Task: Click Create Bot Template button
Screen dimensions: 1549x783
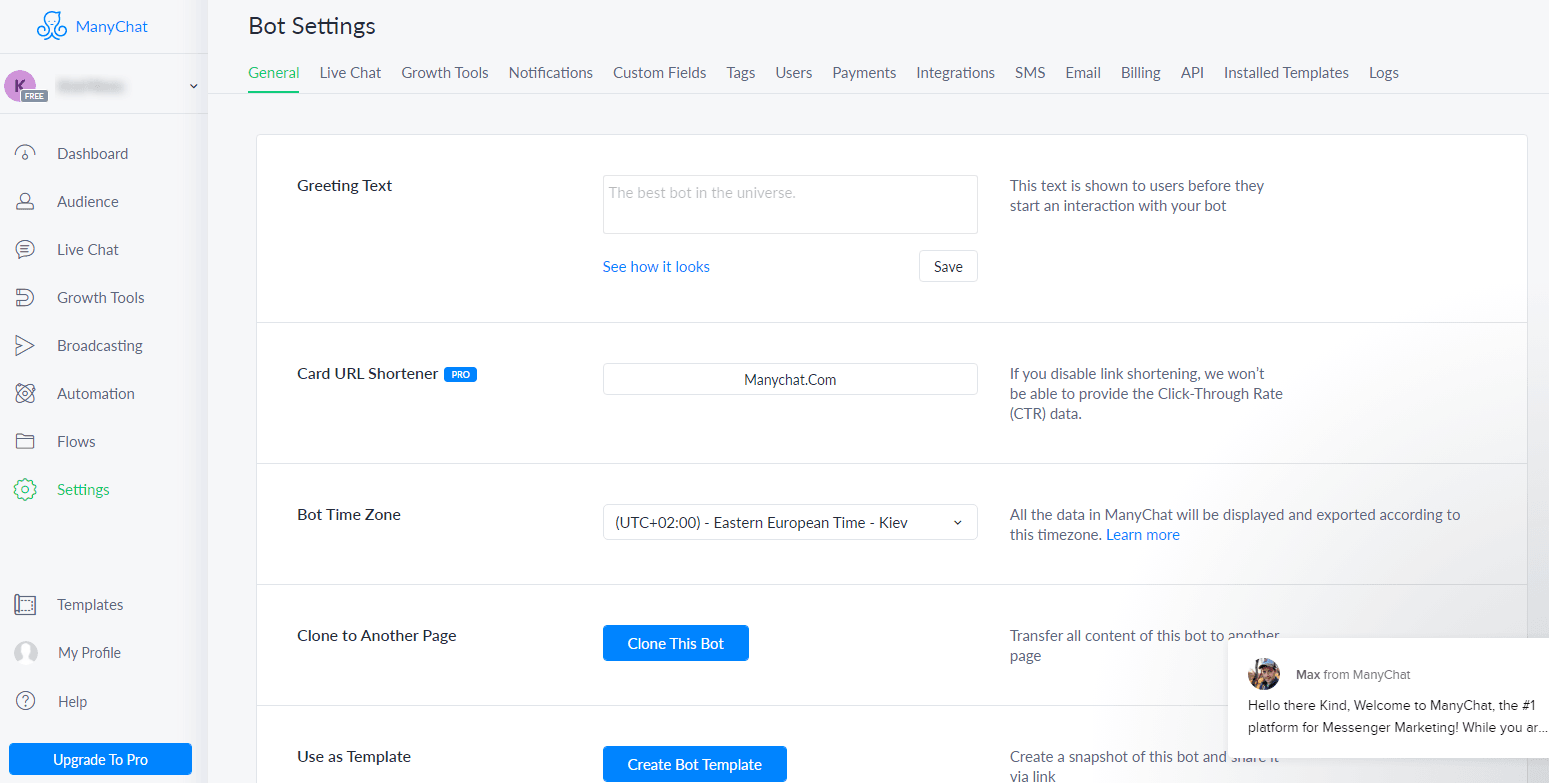Action: point(695,764)
